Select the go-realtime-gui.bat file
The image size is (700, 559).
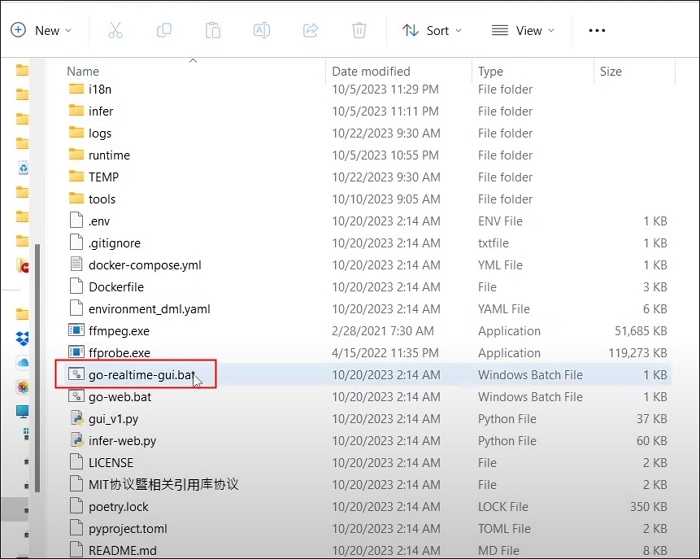[x=139, y=375]
